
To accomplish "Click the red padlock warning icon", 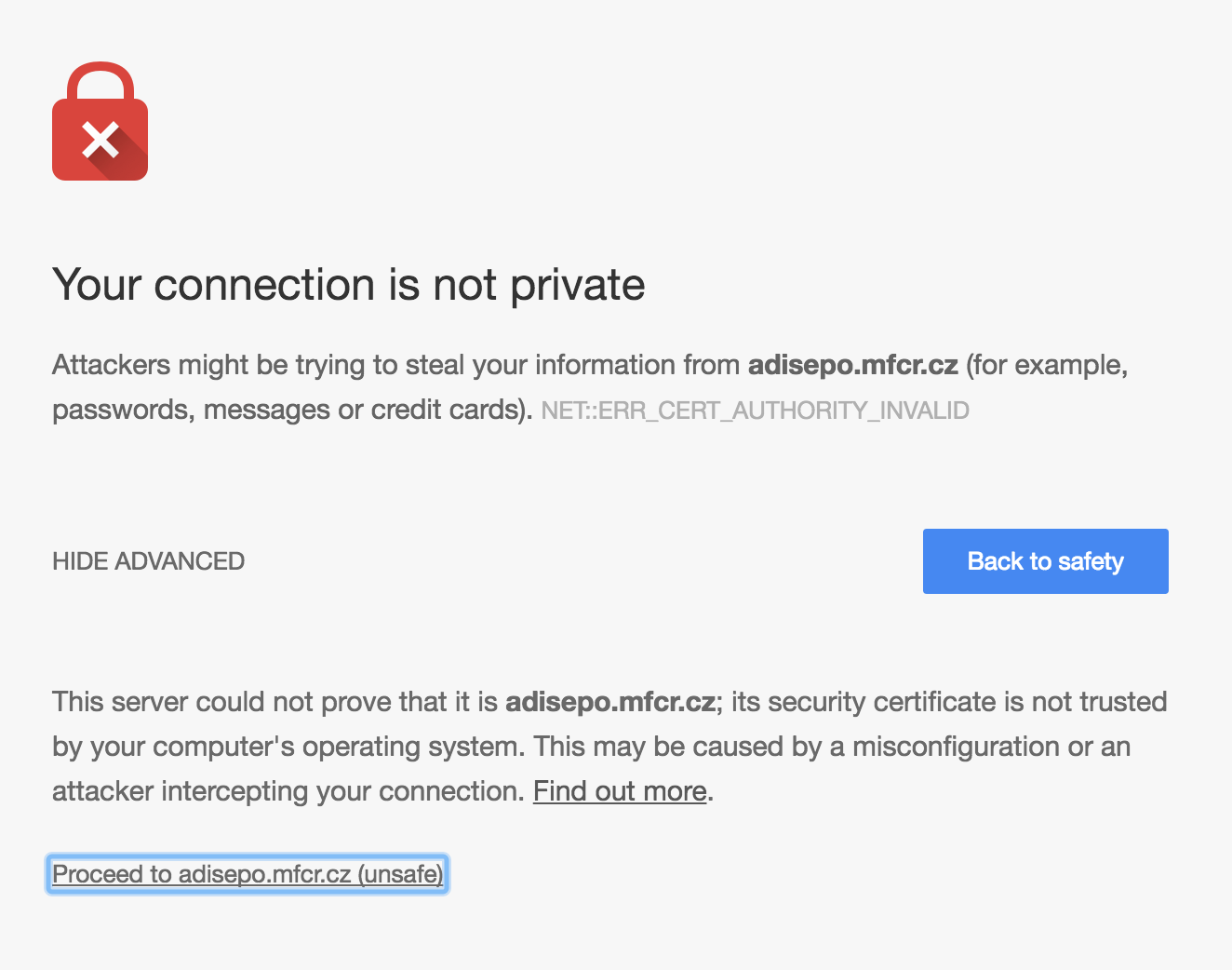I will 100,130.
